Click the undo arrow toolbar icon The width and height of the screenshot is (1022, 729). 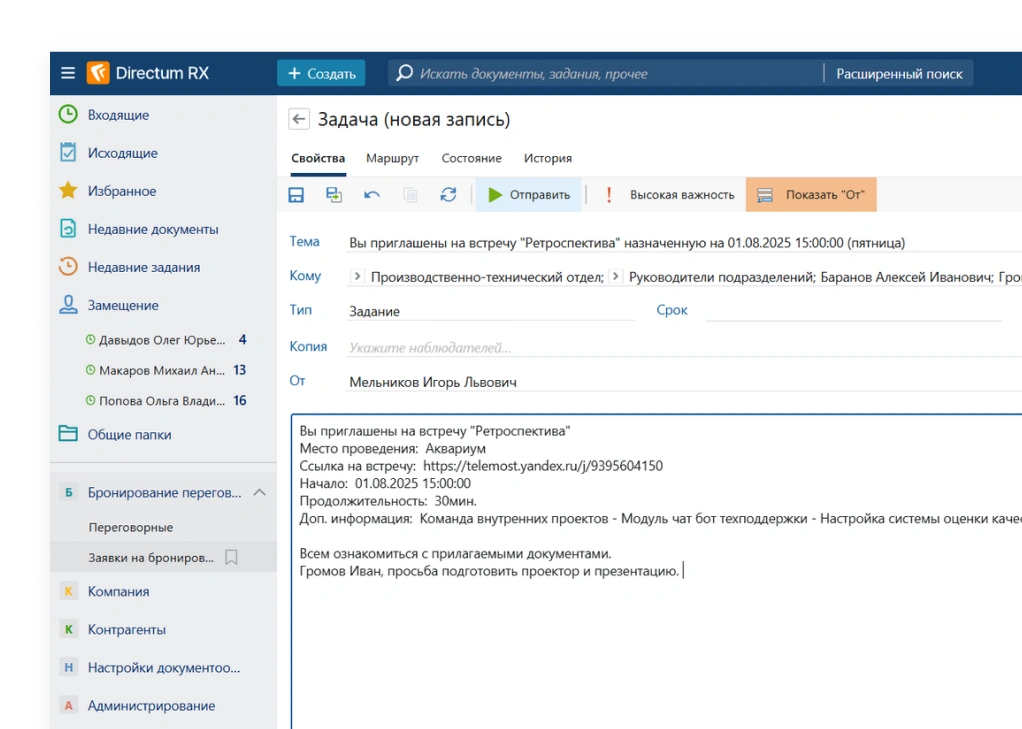tap(372, 195)
